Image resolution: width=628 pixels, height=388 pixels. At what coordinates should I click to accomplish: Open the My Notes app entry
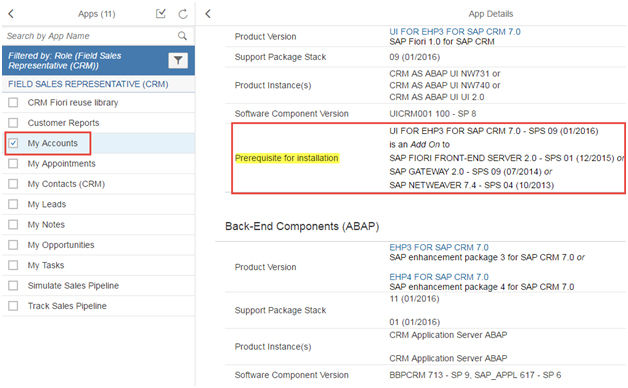pyautogui.click(x=46, y=225)
